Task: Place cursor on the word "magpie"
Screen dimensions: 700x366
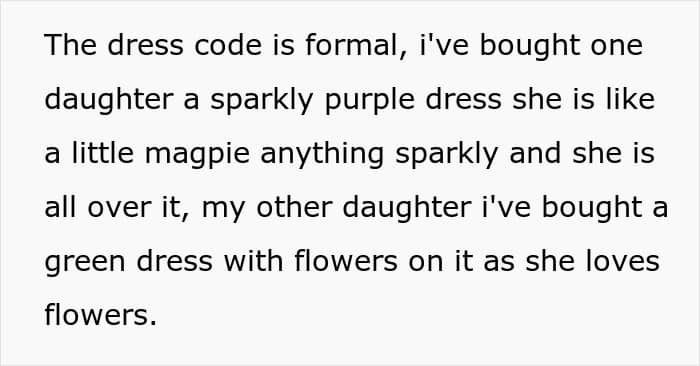Action: (x=197, y=153)
